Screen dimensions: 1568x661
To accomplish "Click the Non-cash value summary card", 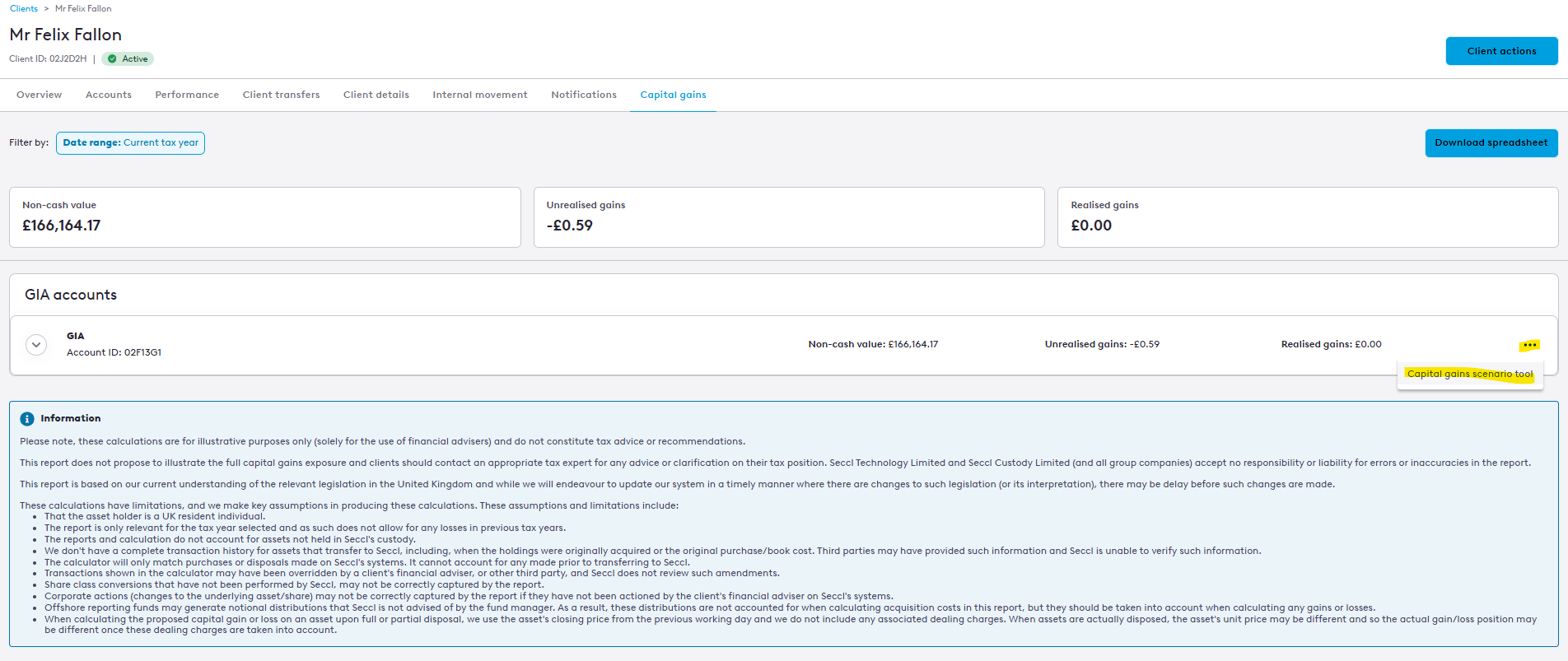I will click(264, 217).
